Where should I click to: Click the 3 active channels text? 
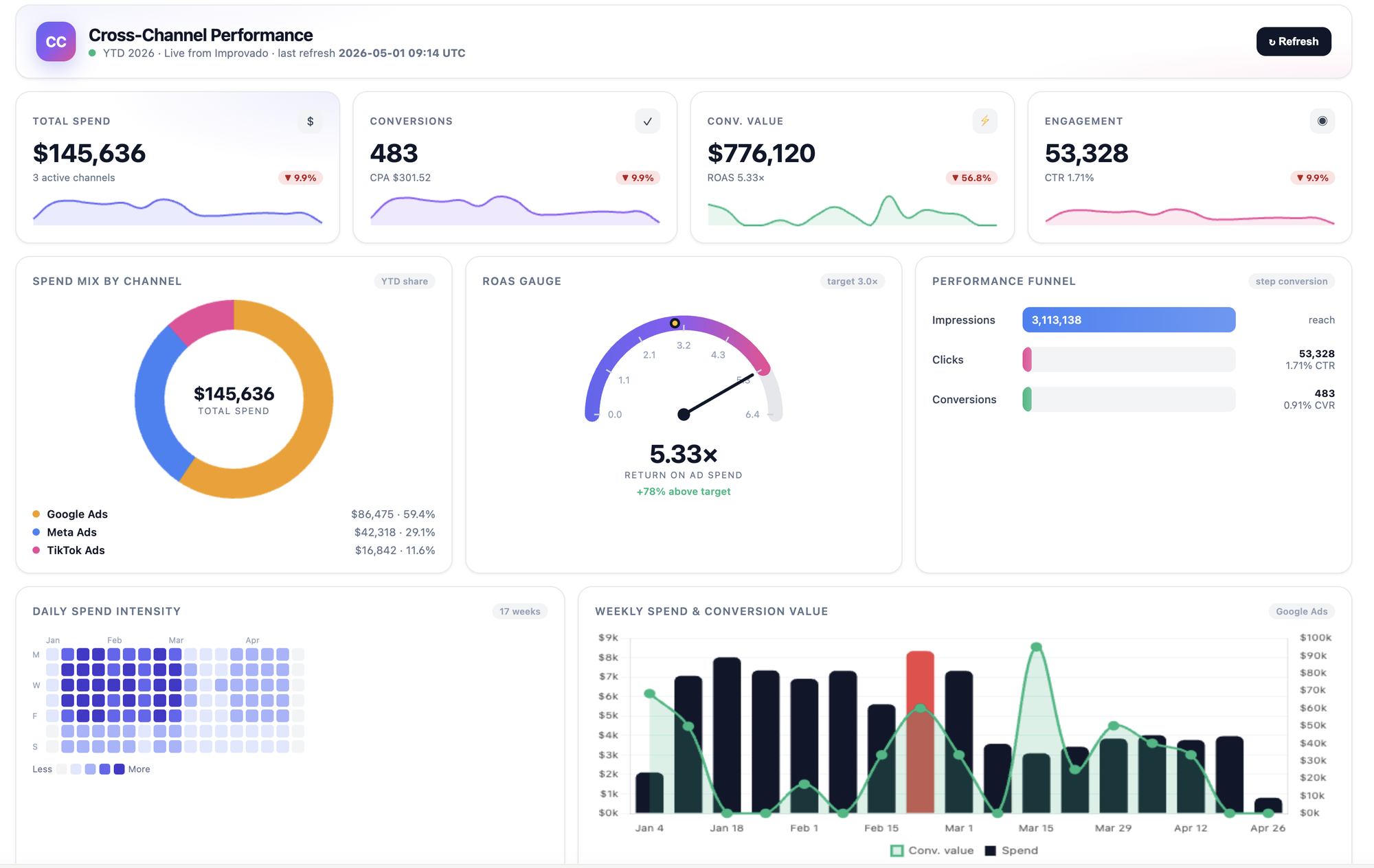click(x=74, y=178)
